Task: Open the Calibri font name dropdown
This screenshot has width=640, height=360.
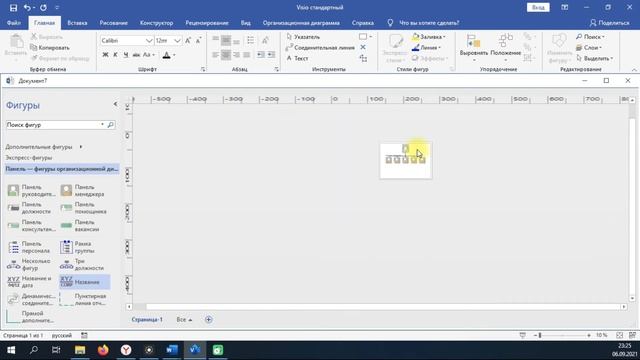Action: (x=149, y=41)
